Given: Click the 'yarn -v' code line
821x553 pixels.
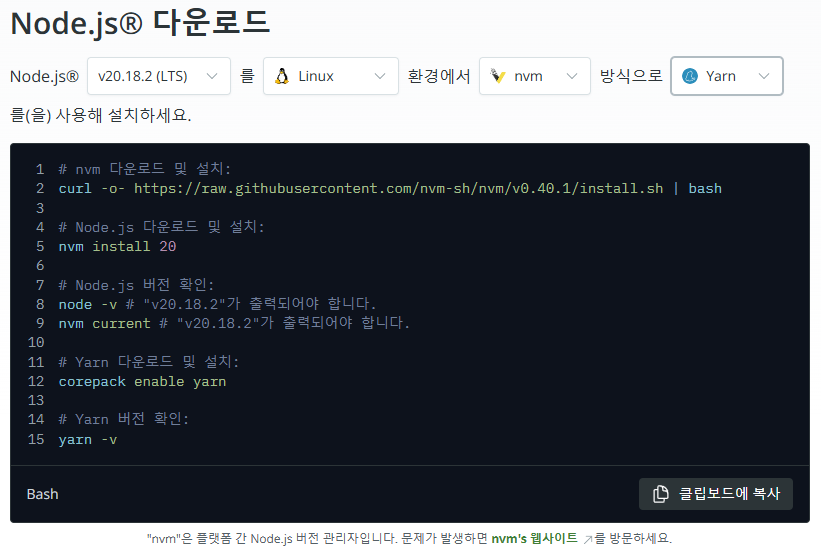Looking at the screenshot, I should tap(88, 439).
